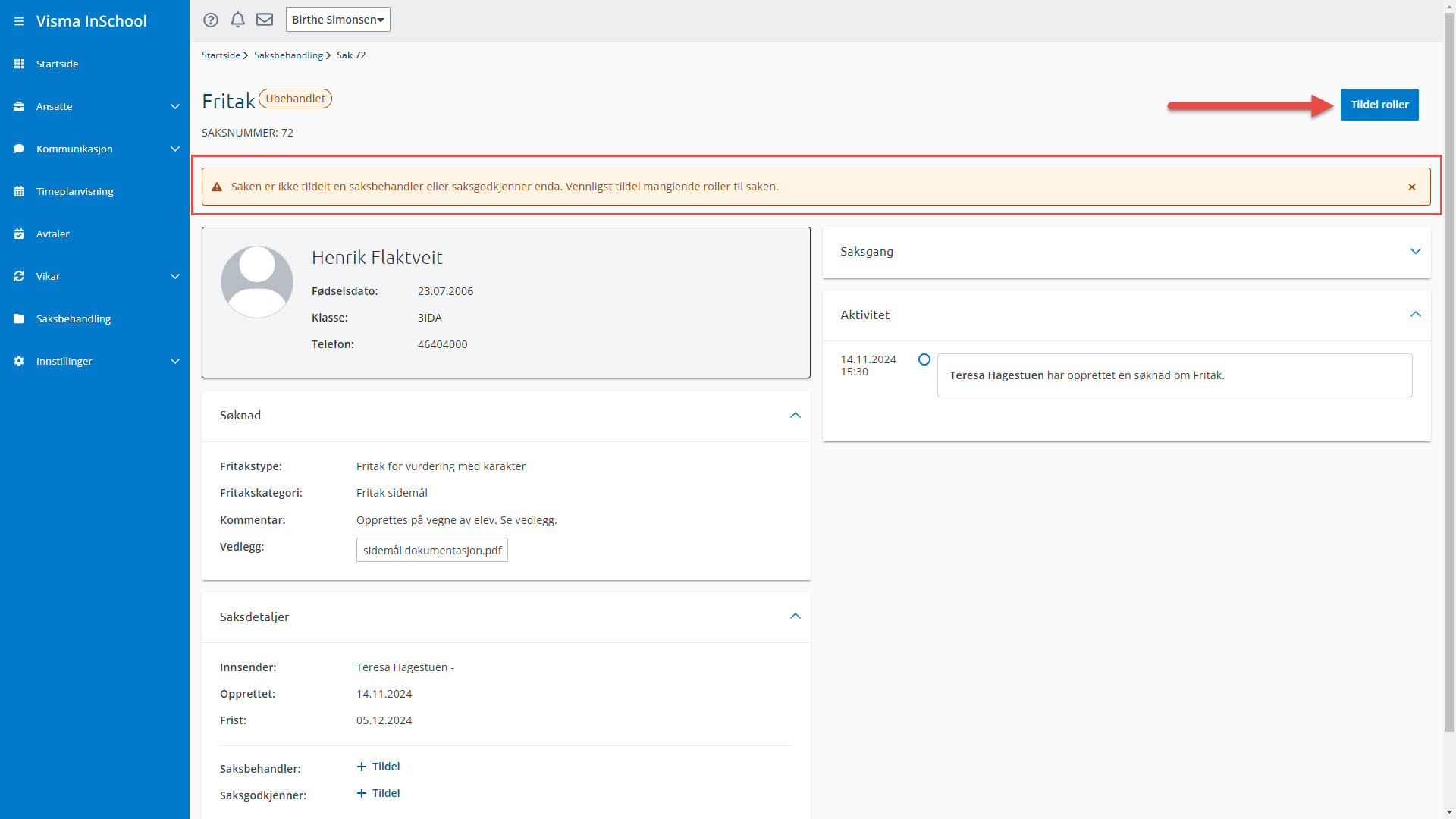Click the Tildel roller button
The width and height of the screenshot is (1456, 819).
1379,105
